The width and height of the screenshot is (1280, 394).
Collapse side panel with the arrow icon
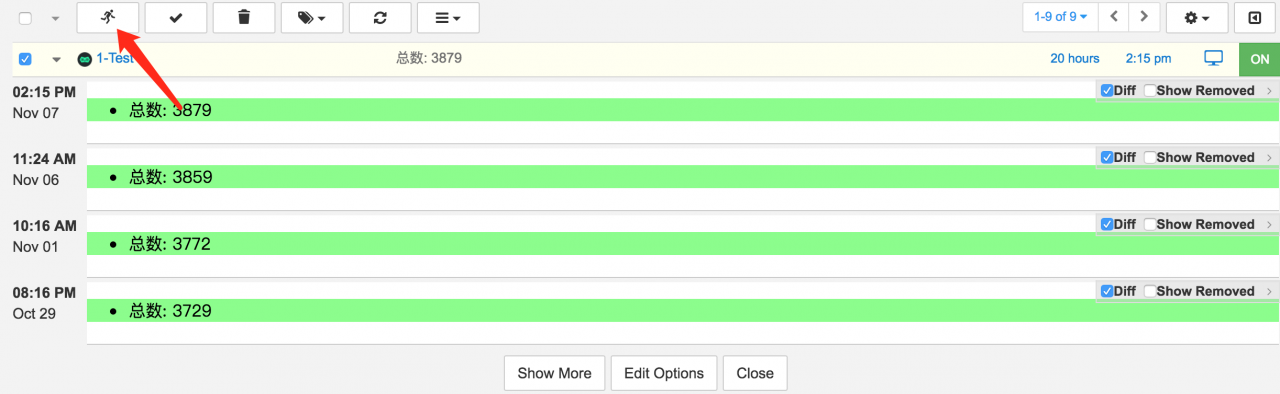[x=1254, y=17]
